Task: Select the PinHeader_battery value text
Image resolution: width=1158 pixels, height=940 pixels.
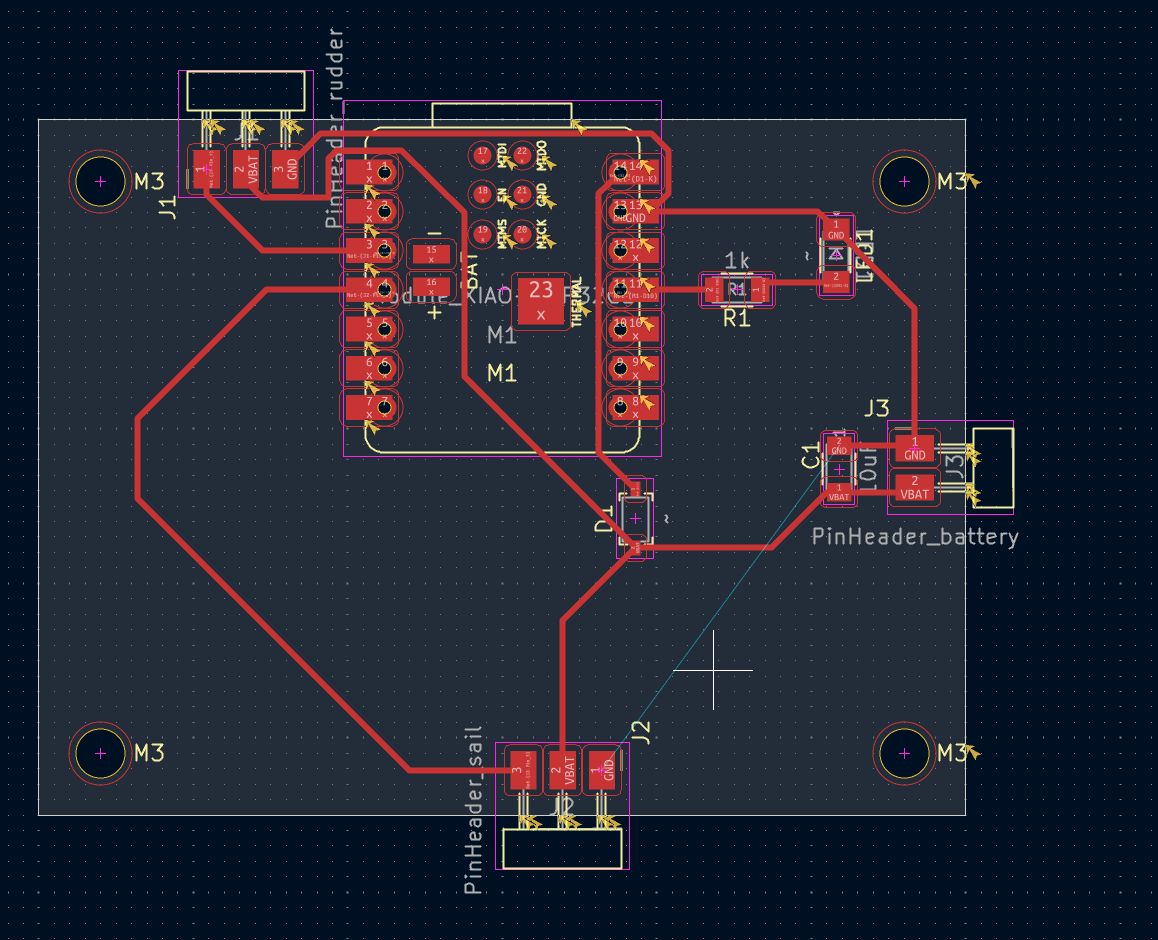Action: 915,537
